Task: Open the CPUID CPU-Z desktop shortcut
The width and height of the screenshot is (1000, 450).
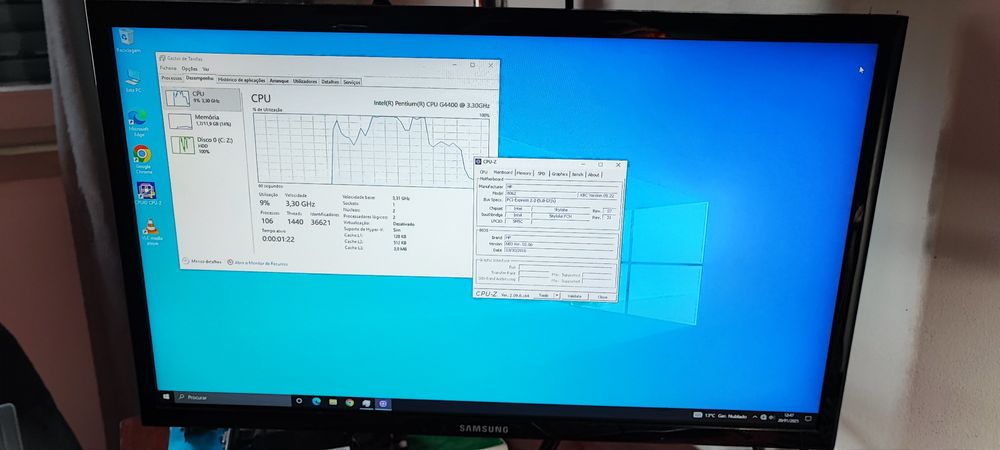Action: [147, 194]
